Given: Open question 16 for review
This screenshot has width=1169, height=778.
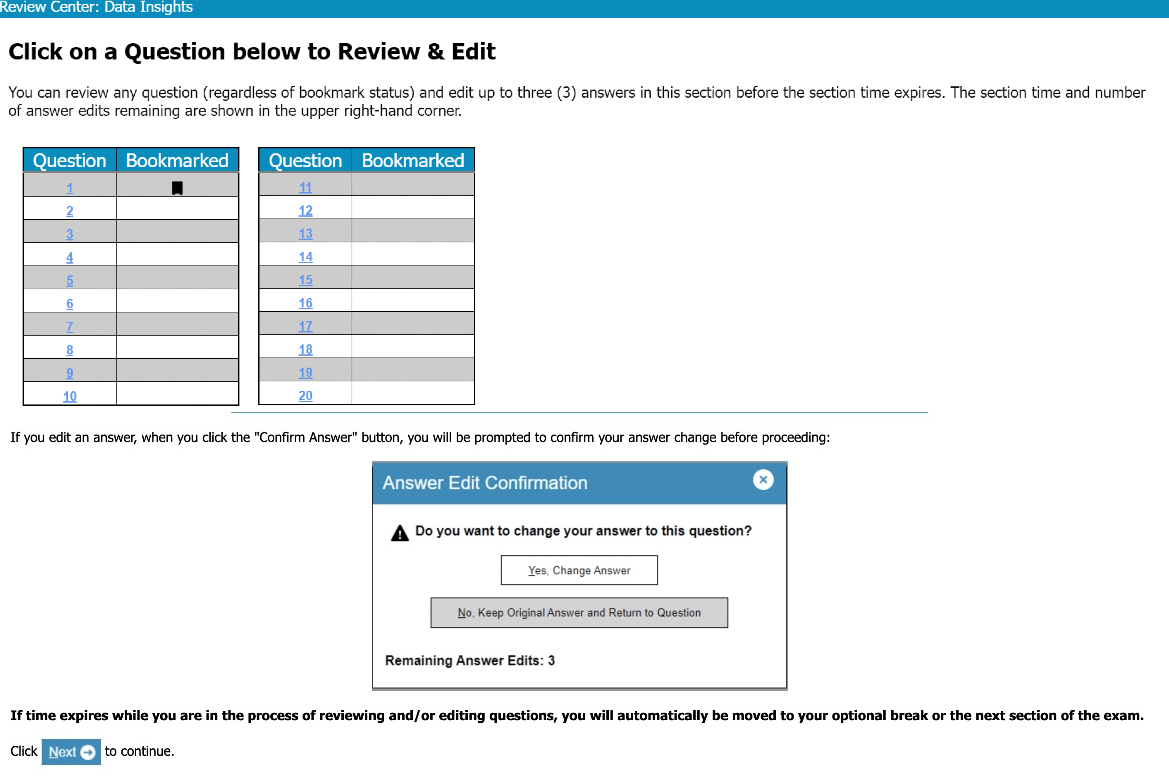Looking at the screenshot, I should point(305,303).
